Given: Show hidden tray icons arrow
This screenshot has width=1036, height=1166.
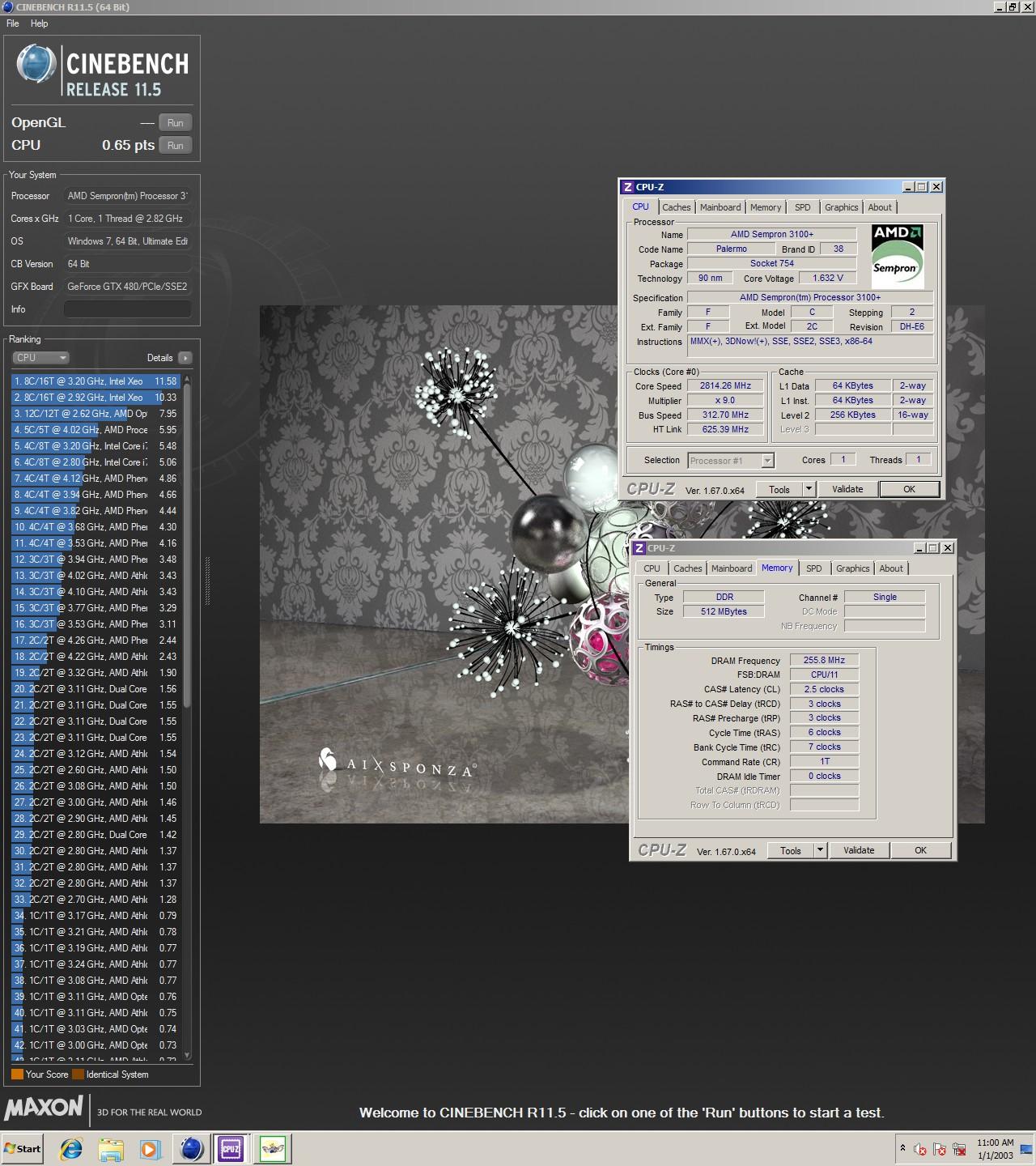Looking at the screenshot, I should (902, 1148).
